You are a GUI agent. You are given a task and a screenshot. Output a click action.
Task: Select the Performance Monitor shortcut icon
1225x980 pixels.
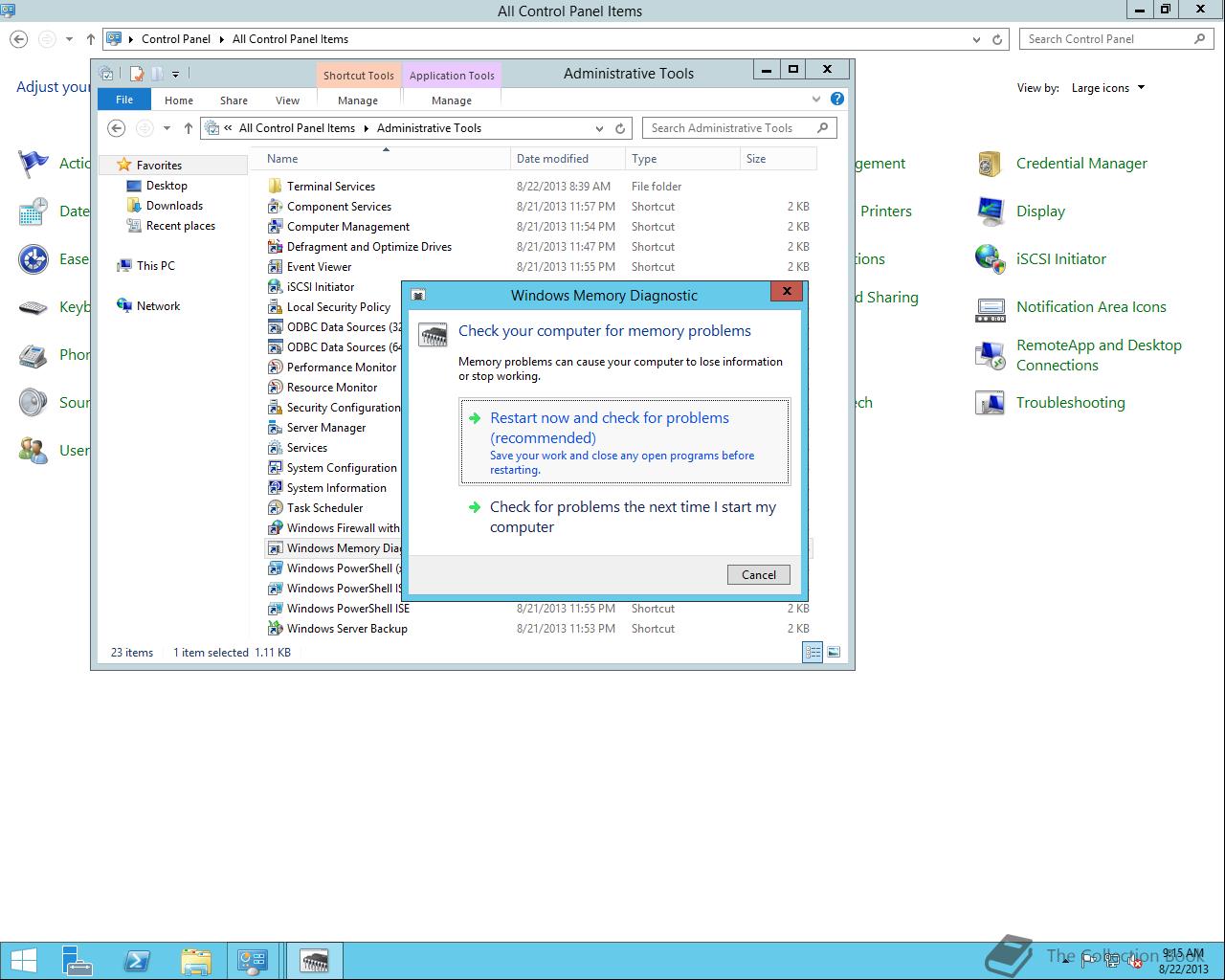click(275, 367)
